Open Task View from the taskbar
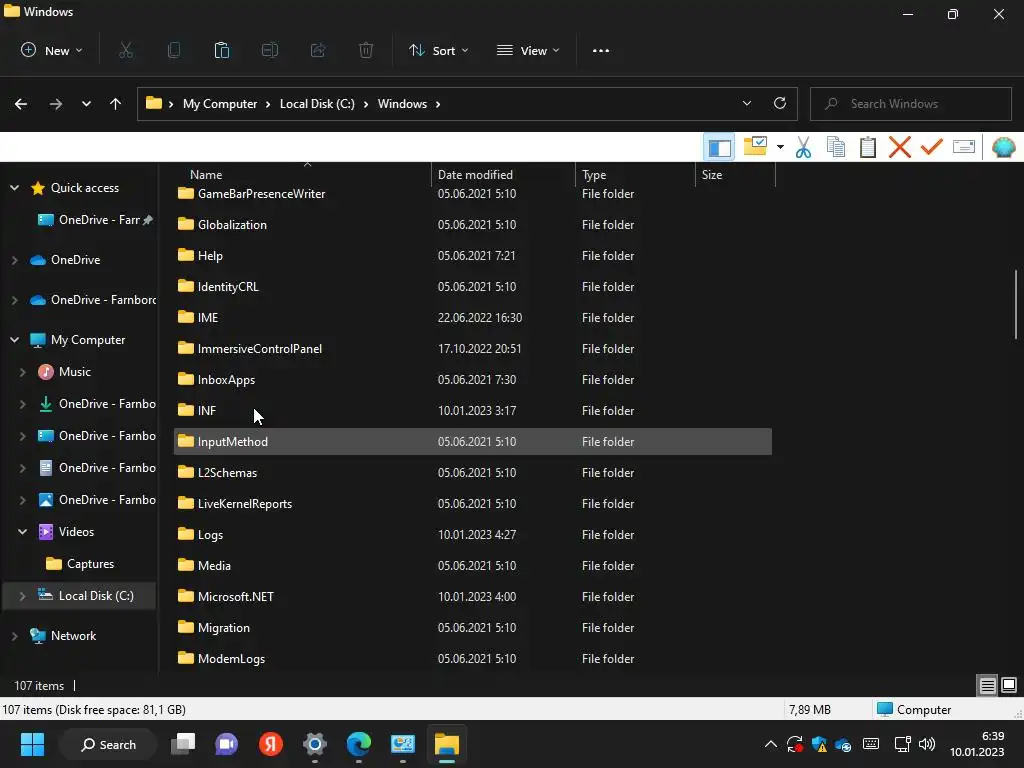Viewport: 1024px width, 768px height. pyautogui.click(x=183, y=744)
